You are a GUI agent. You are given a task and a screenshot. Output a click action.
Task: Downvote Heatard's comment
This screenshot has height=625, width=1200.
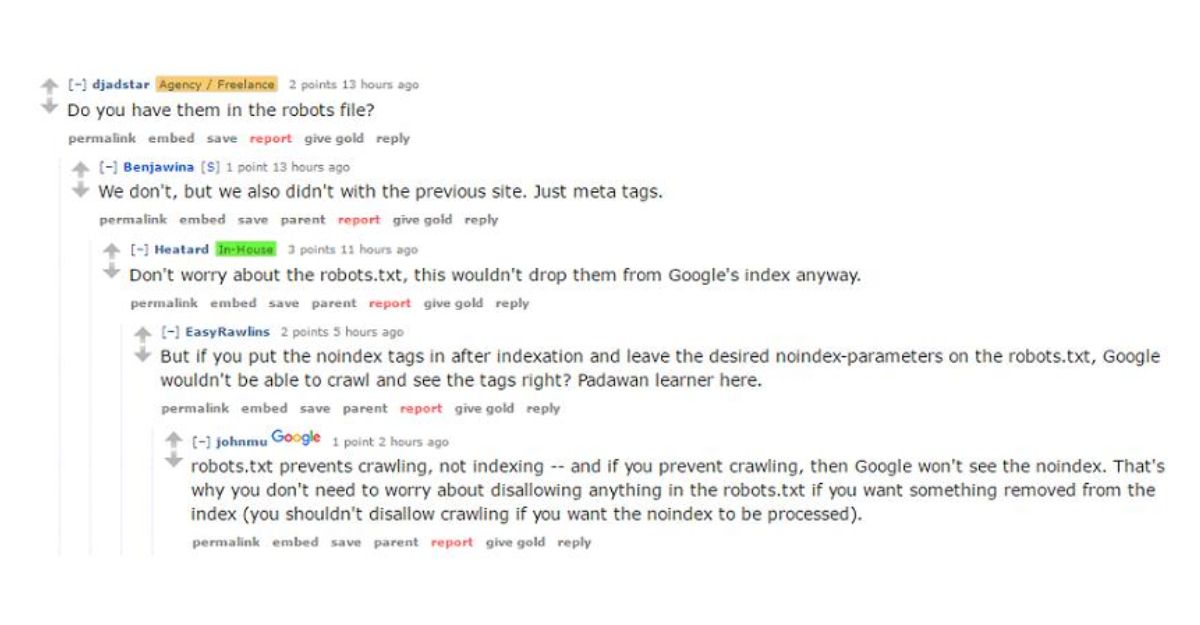[112, 272]
